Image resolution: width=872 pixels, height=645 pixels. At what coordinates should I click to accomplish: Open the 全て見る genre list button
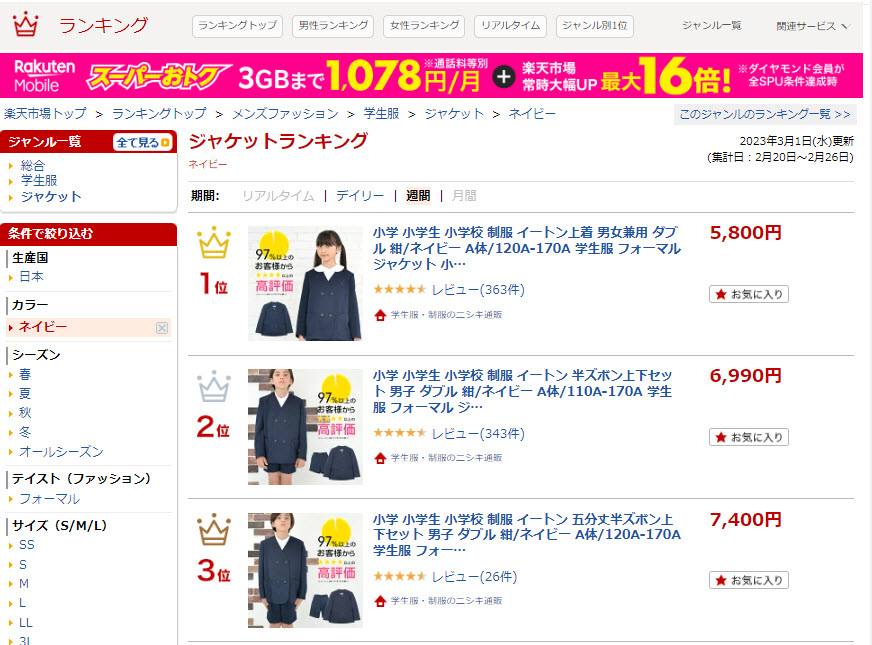click(x=143, y=142)
